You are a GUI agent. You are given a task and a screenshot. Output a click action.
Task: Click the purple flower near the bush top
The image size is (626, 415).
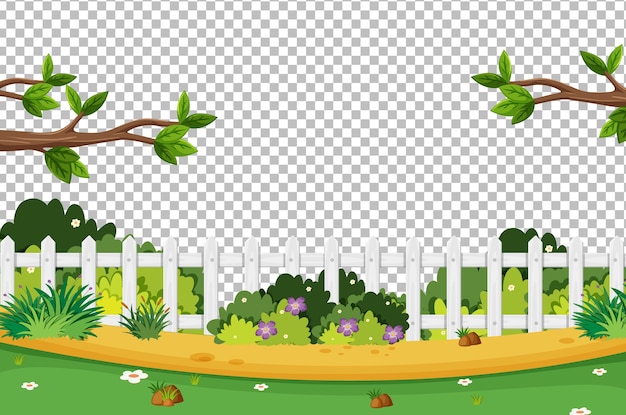pos(296,306)
